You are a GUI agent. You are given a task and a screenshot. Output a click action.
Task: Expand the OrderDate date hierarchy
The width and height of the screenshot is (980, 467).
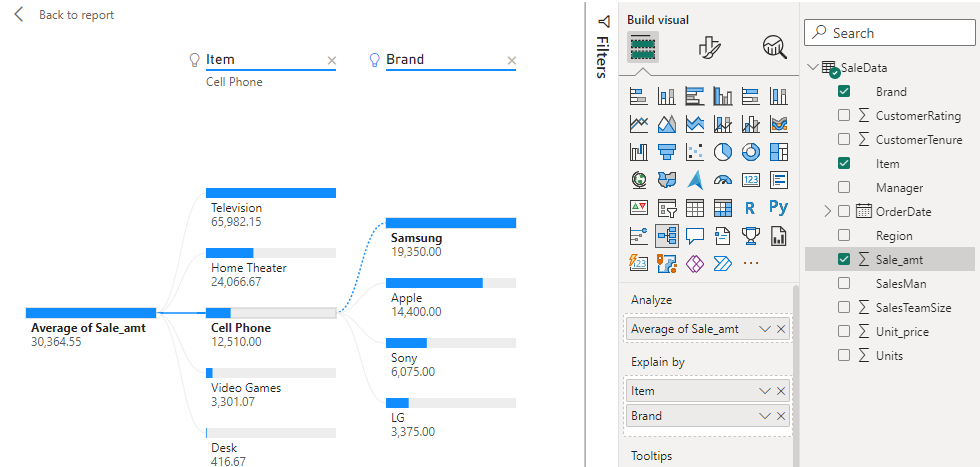click(828, 211)
